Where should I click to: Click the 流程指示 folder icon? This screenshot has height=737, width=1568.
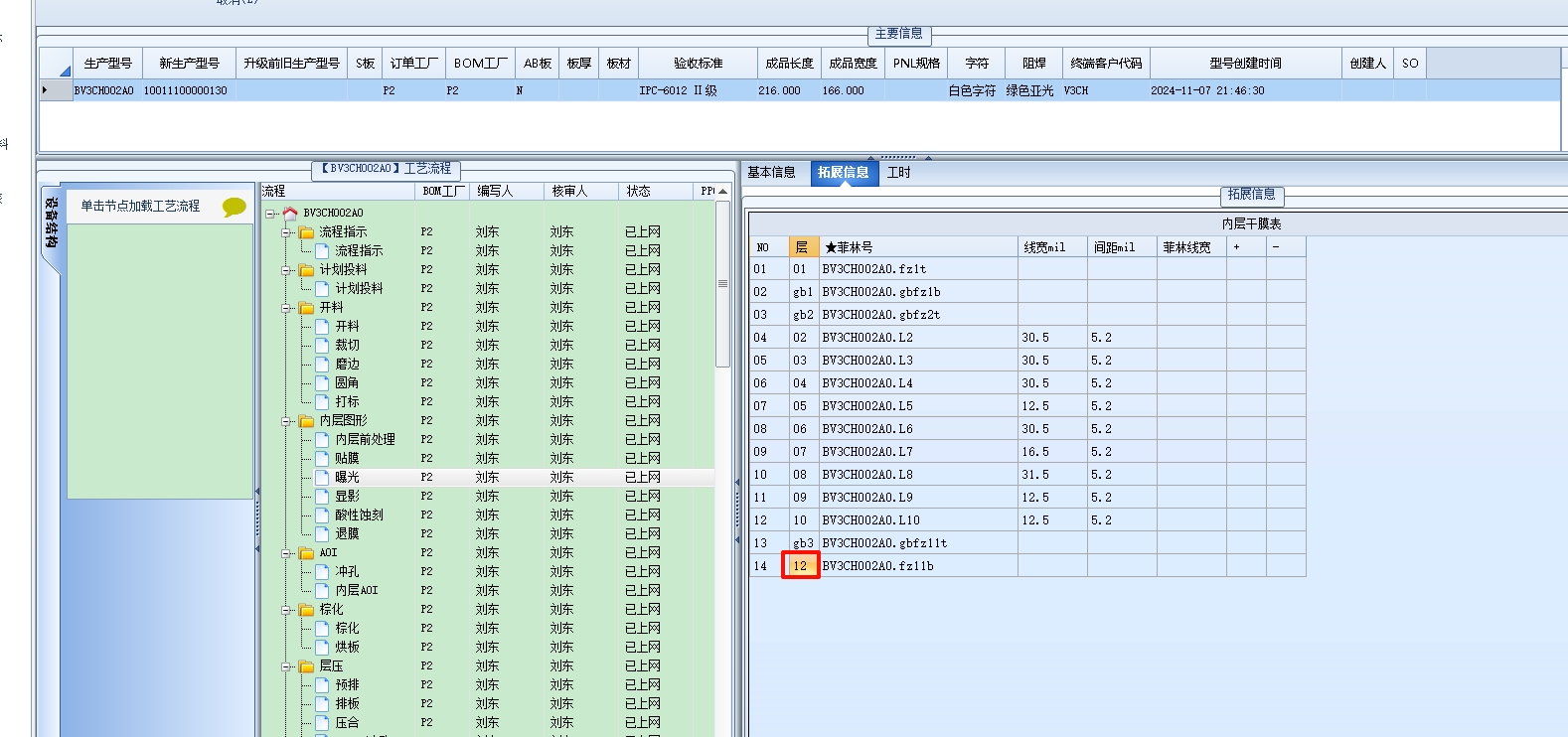pyautogui.click(x=306, y=231)
